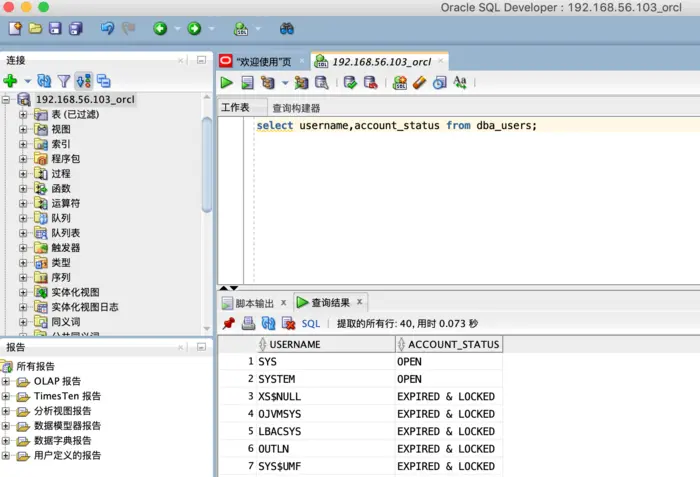Switch to the 查询构建器 tab
The width and height of the screenshot is (700, 477).
pos(296,108)
